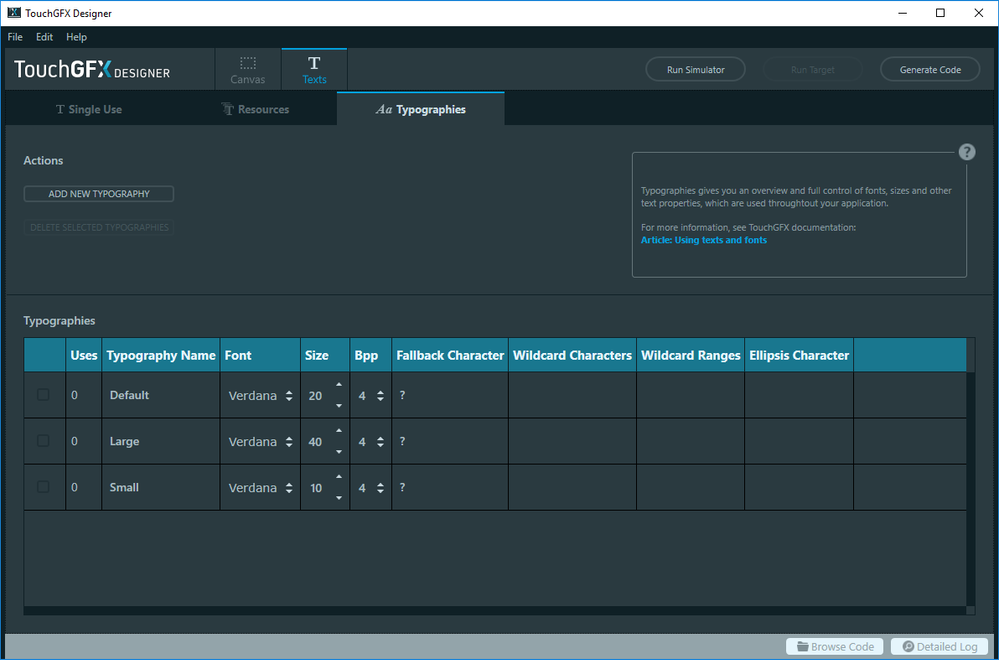Open the Resources tab
The height and width of the screenshot is (660, 999).
click(x=255, y=109)
